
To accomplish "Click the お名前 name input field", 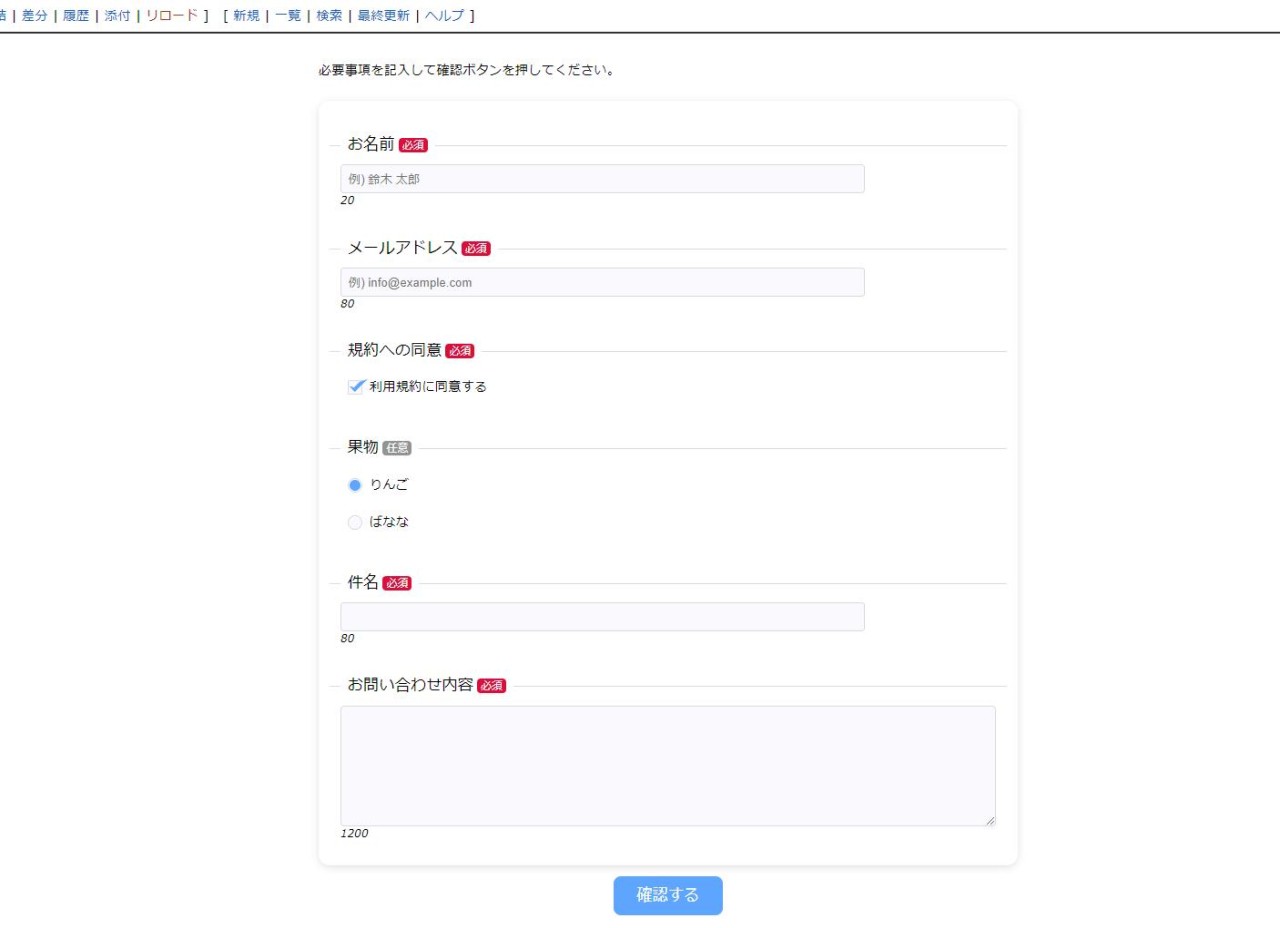I will [x=602, y=179].
